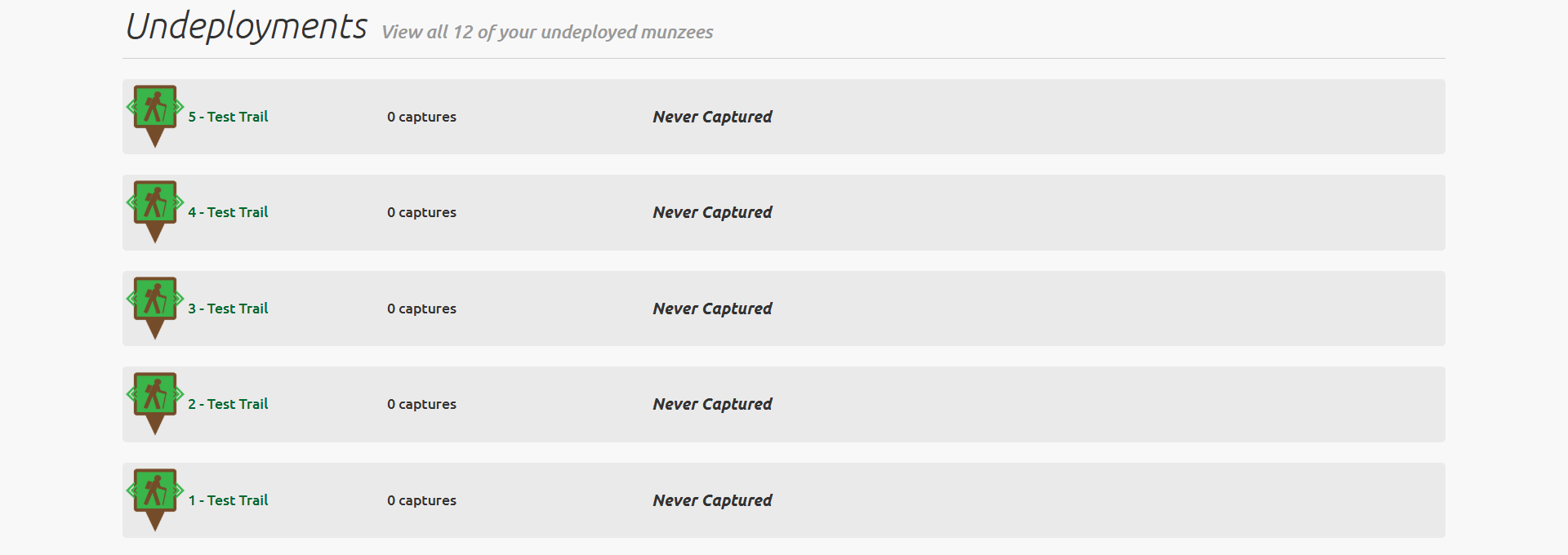The width and height of the screenshot is (1568, 555).
Task: Click "0 captures" in the 1 - Test Trail row
Action: point(421,500)
